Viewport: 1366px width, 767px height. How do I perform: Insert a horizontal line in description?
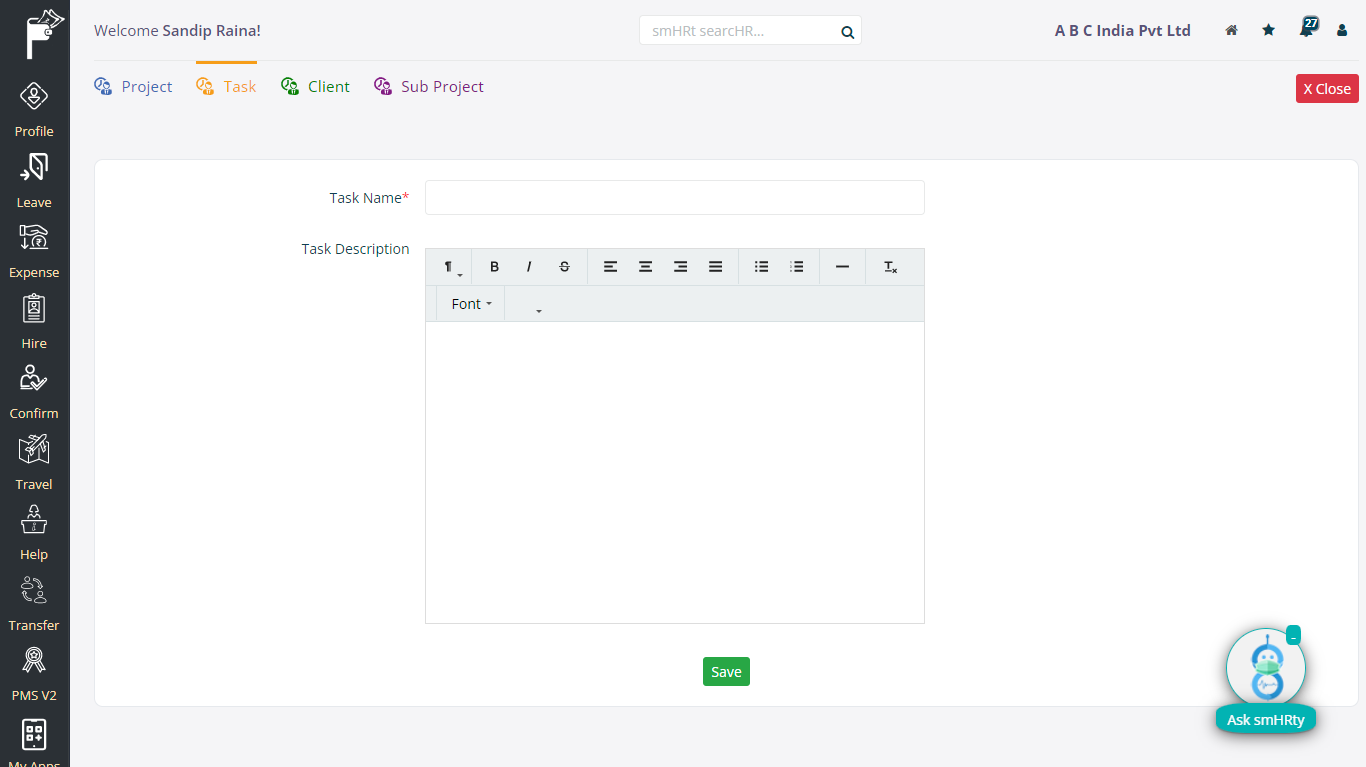point(842,267)
